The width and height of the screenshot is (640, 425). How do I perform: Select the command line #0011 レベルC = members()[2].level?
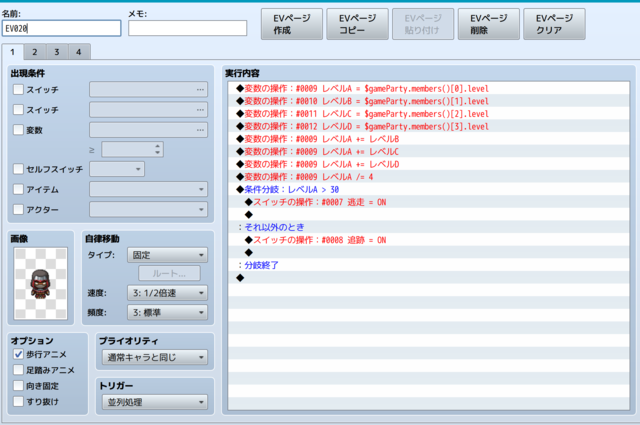(x=429, y=113)
